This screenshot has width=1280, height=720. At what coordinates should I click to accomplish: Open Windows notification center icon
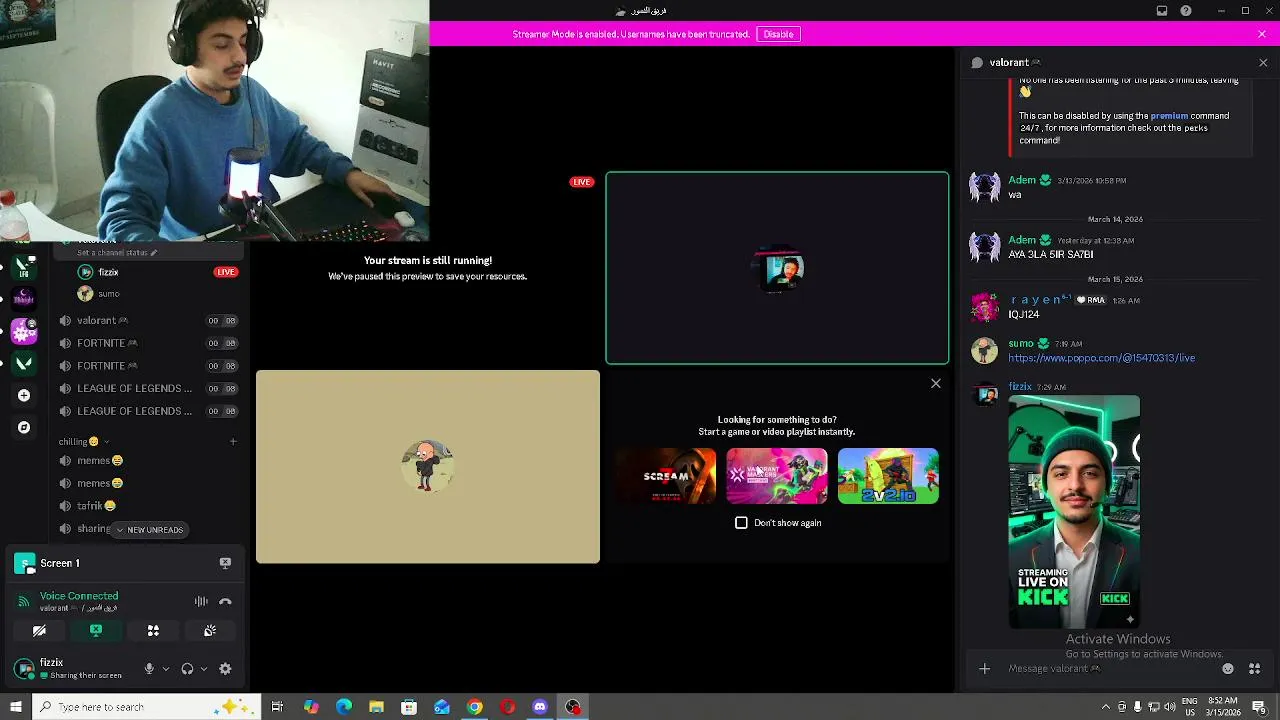pos(1259,707)
